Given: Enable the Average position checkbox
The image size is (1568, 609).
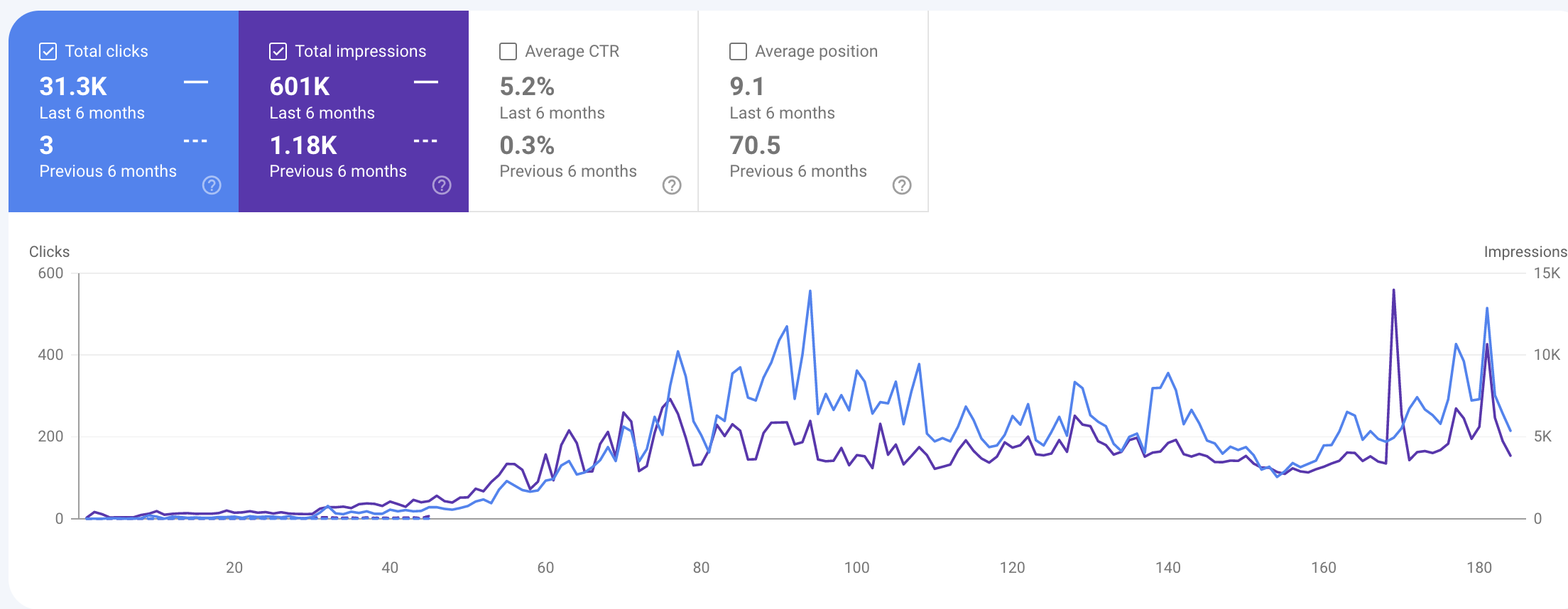Looking at the screenshot, I should [739, 51].
